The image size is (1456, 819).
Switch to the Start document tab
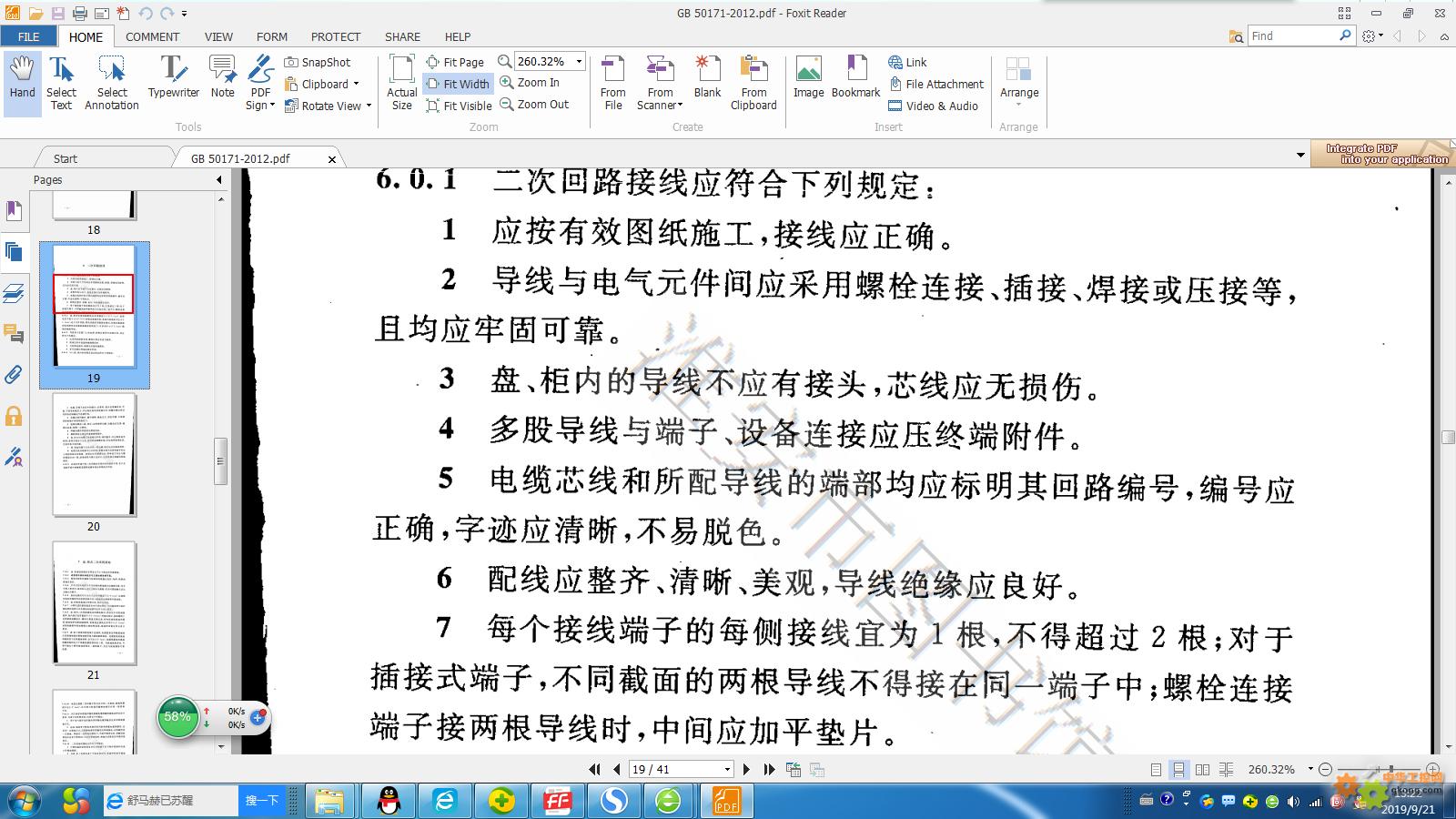[x=66, y=158]
